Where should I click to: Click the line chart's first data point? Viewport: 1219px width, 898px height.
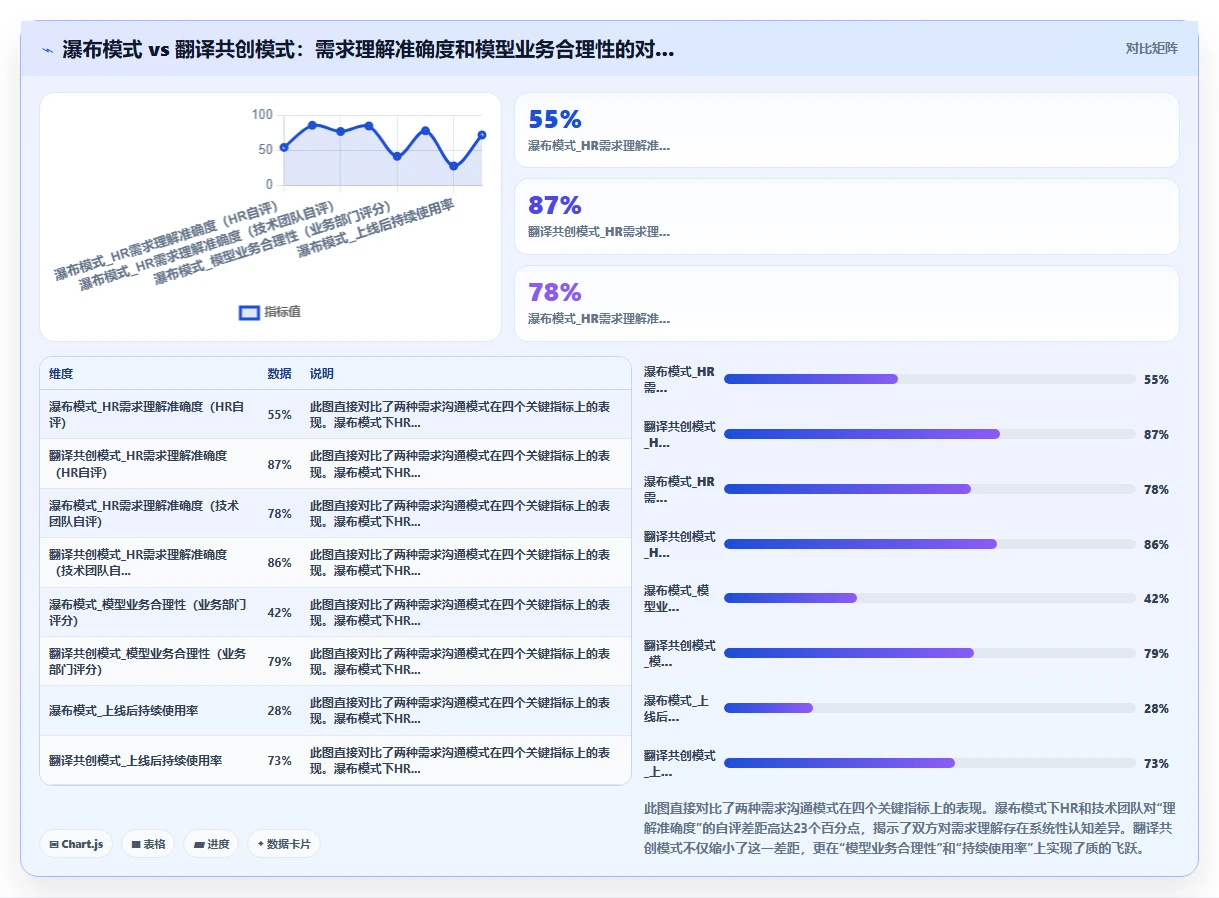[x=284, y=147]
